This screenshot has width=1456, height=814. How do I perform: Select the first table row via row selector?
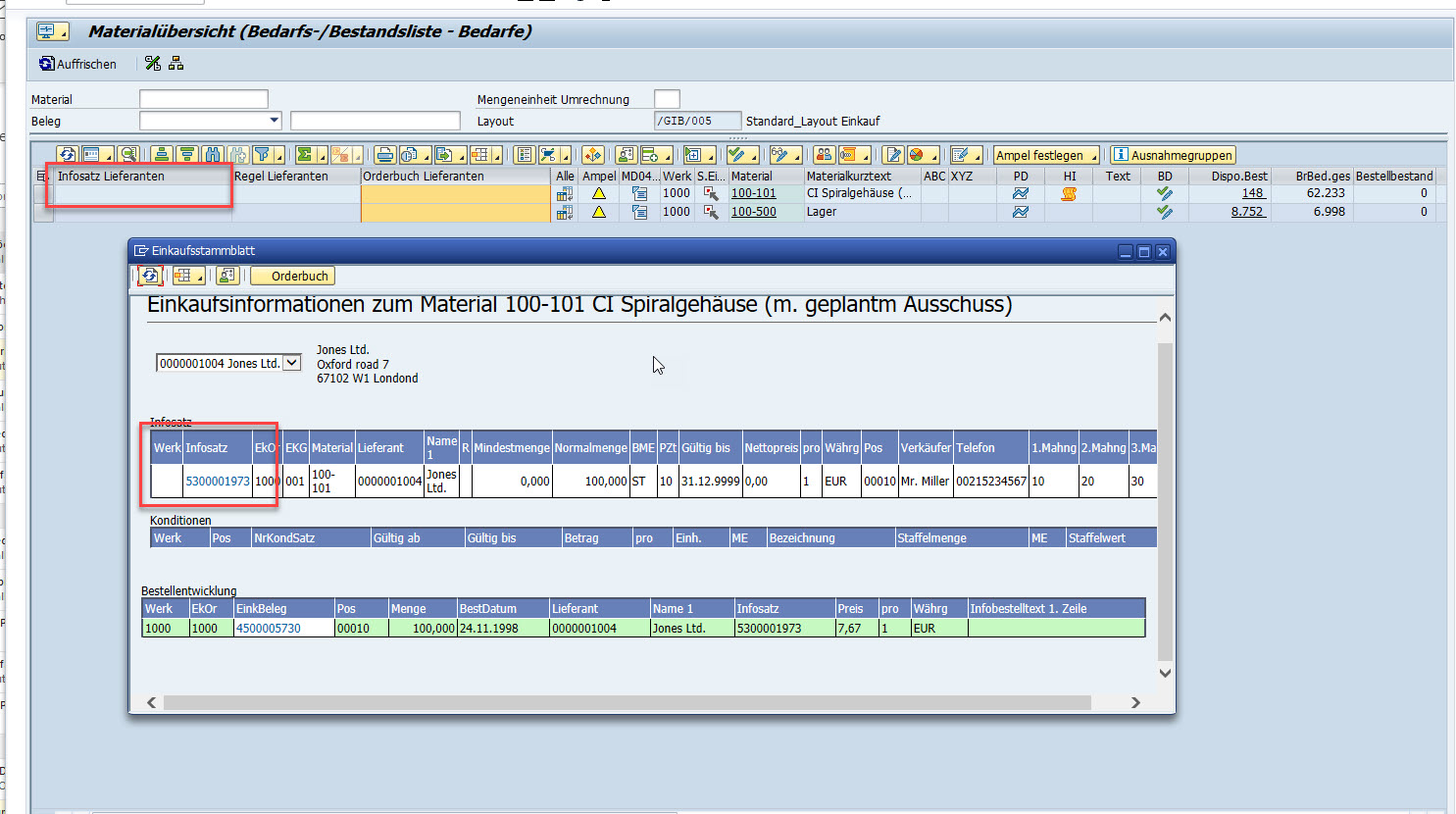pyautogui.click(x=43, y=194)
